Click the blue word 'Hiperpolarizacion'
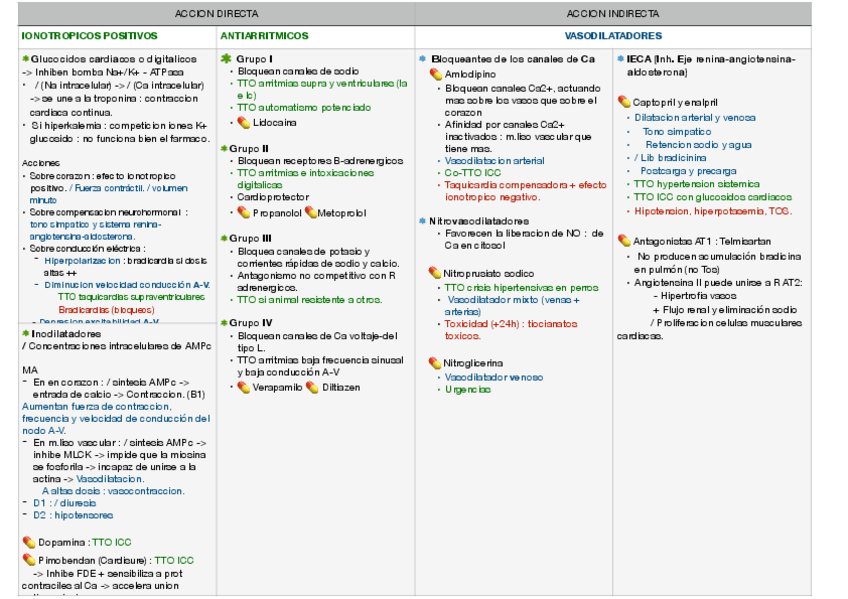 coord(82,261)
